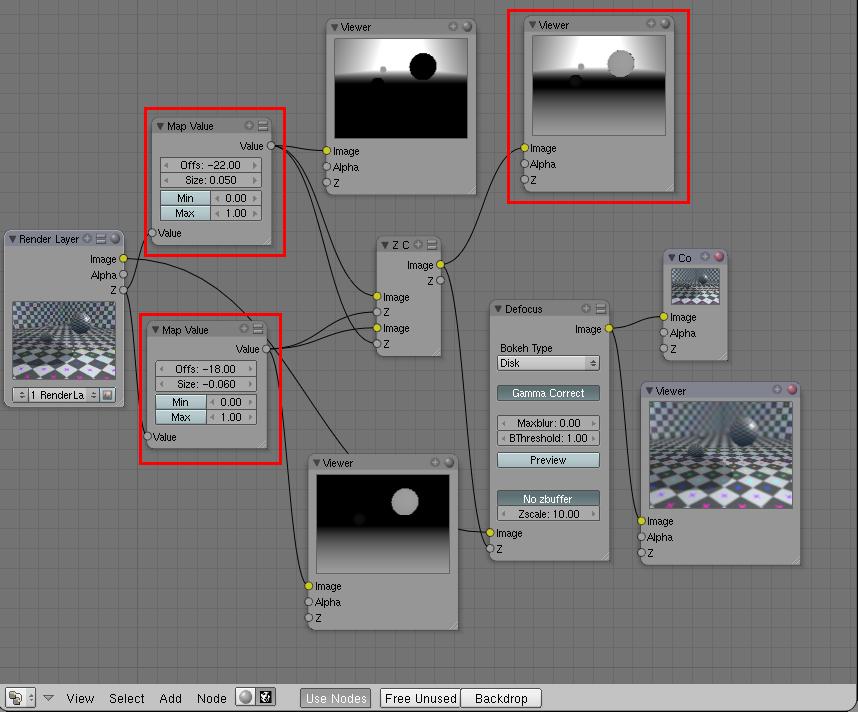Toggle Max on Map Value node with Offs -22.00
The height and width of the screenshot is (712, 858).
(x=185, y=213)
